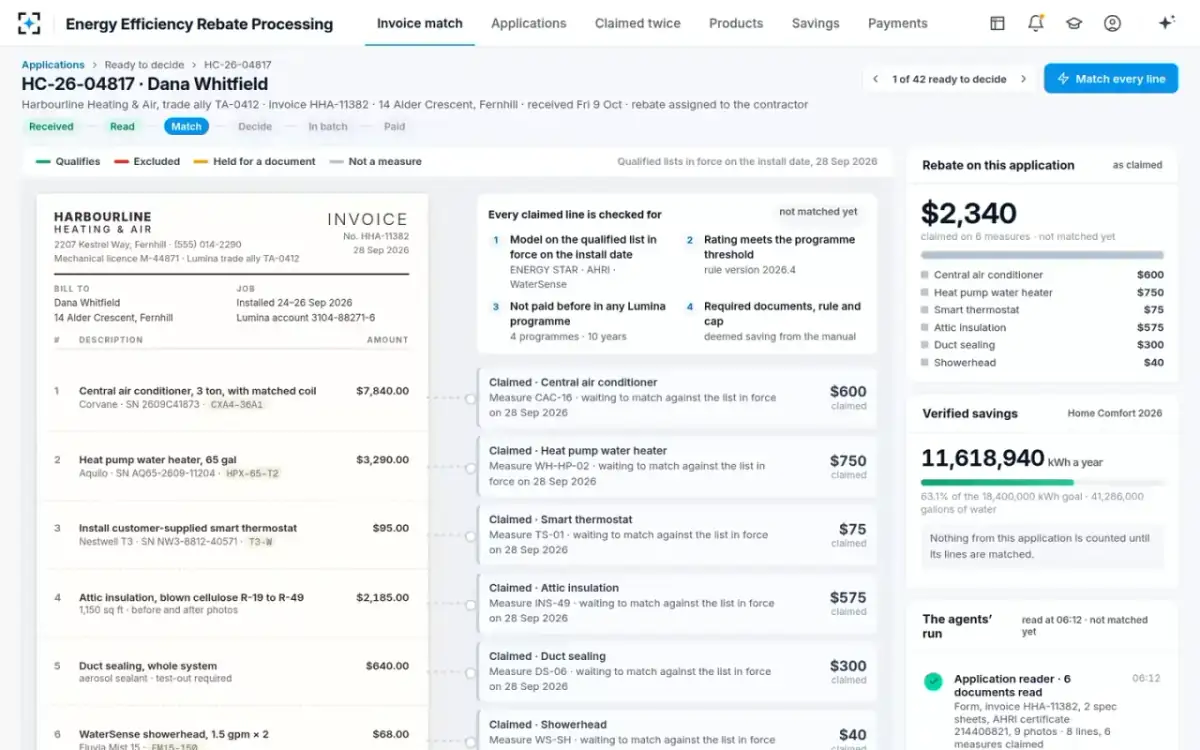Open the Applications tab

529,23
